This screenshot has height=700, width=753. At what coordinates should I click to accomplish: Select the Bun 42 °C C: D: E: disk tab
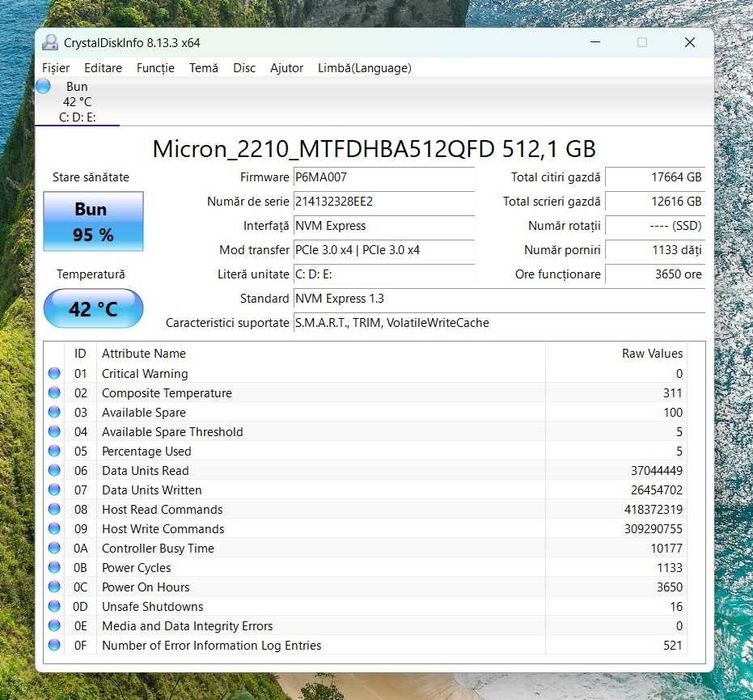pos(77,102)
